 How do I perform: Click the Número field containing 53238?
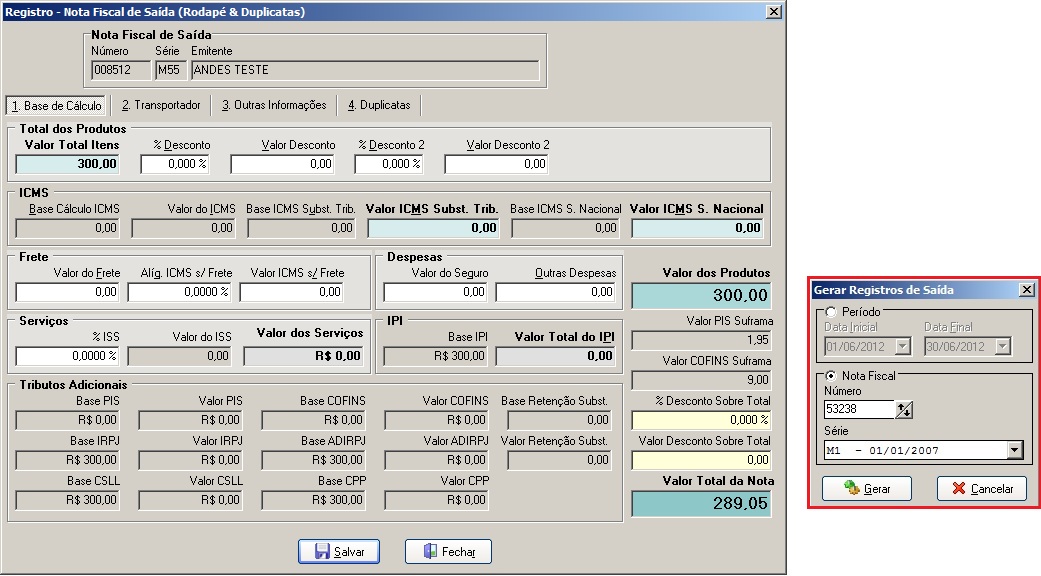[x=859, y=409]
